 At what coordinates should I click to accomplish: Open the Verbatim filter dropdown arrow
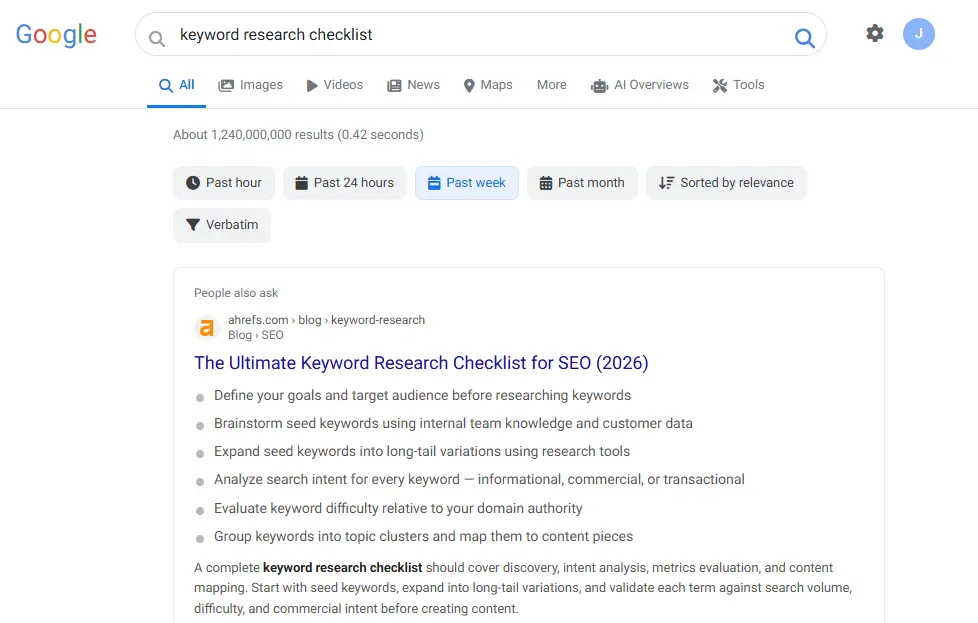196,225
